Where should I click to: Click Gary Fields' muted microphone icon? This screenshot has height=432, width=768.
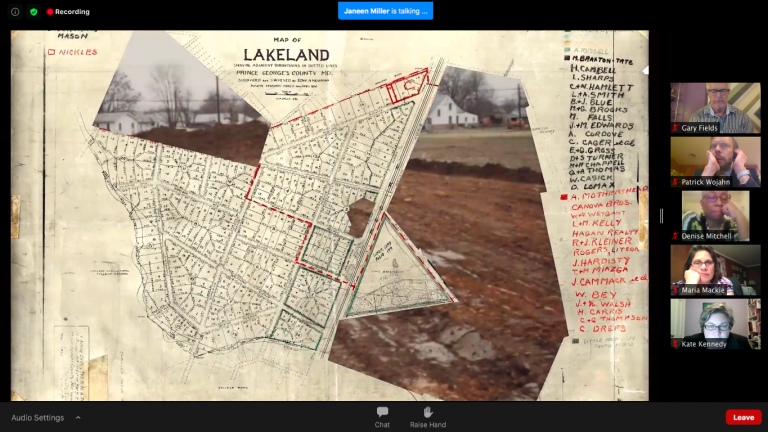(x=676, y=128)
